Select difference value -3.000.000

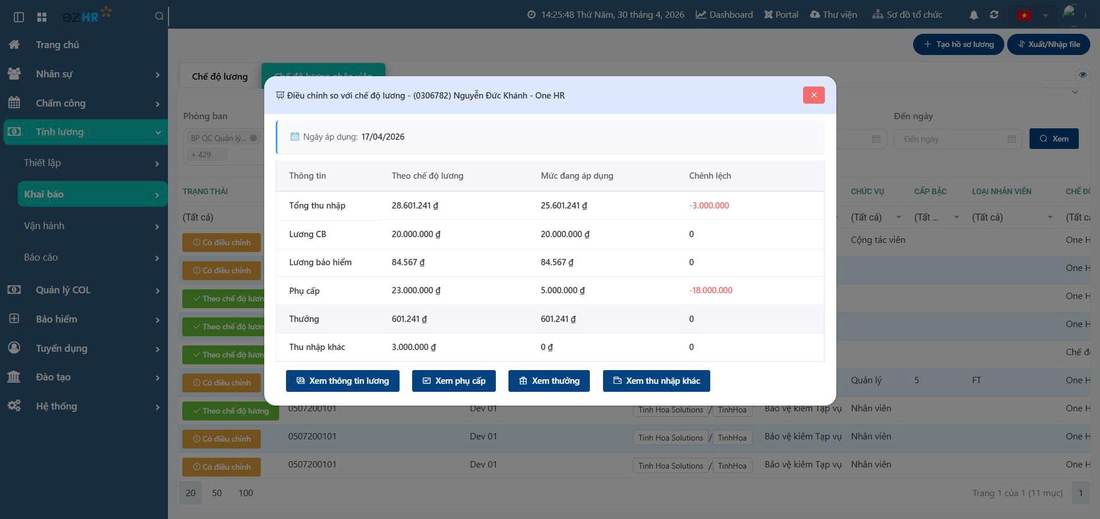tap(709, 205)
